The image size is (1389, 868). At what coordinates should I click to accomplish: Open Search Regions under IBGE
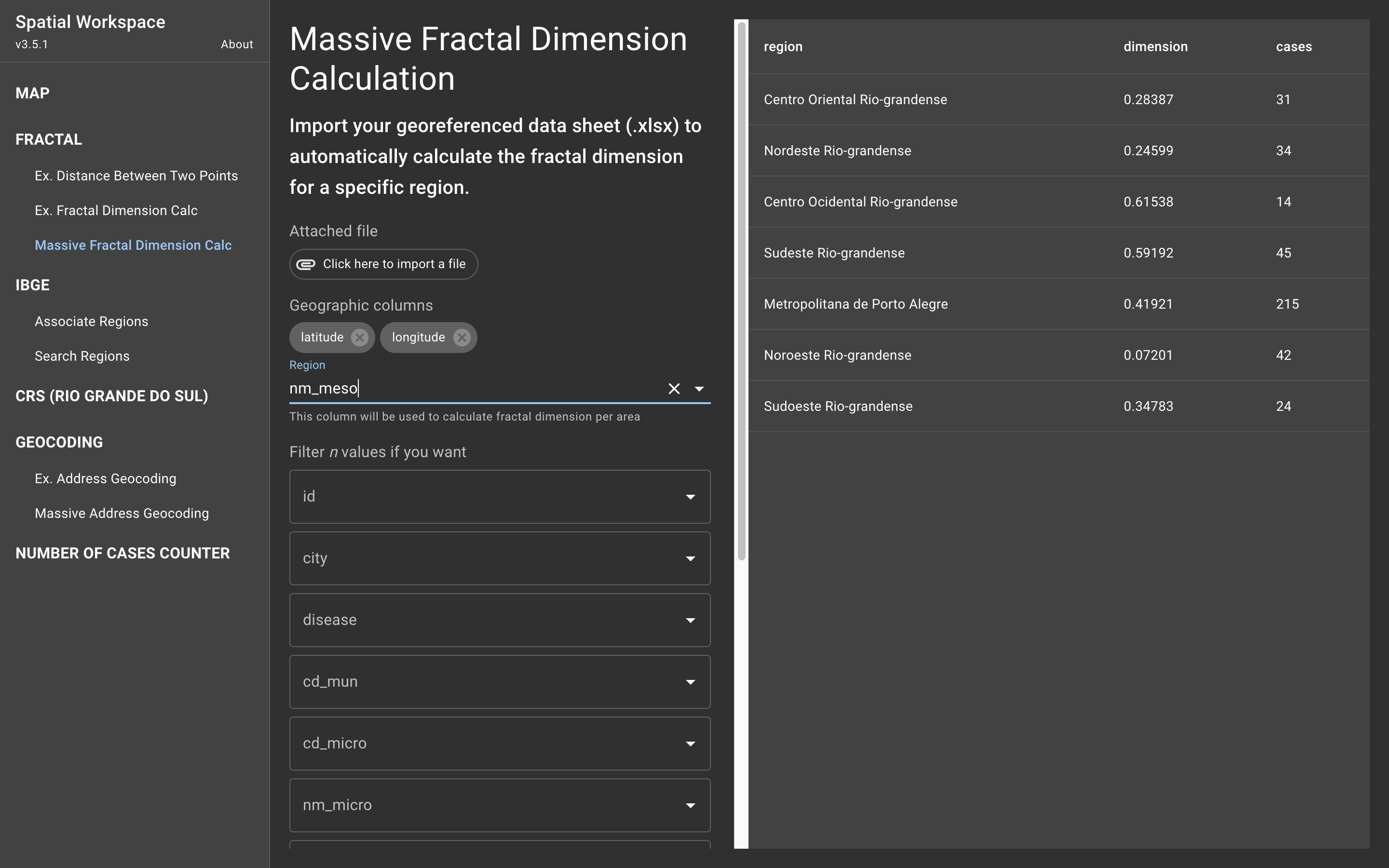[x=82, y=356]
